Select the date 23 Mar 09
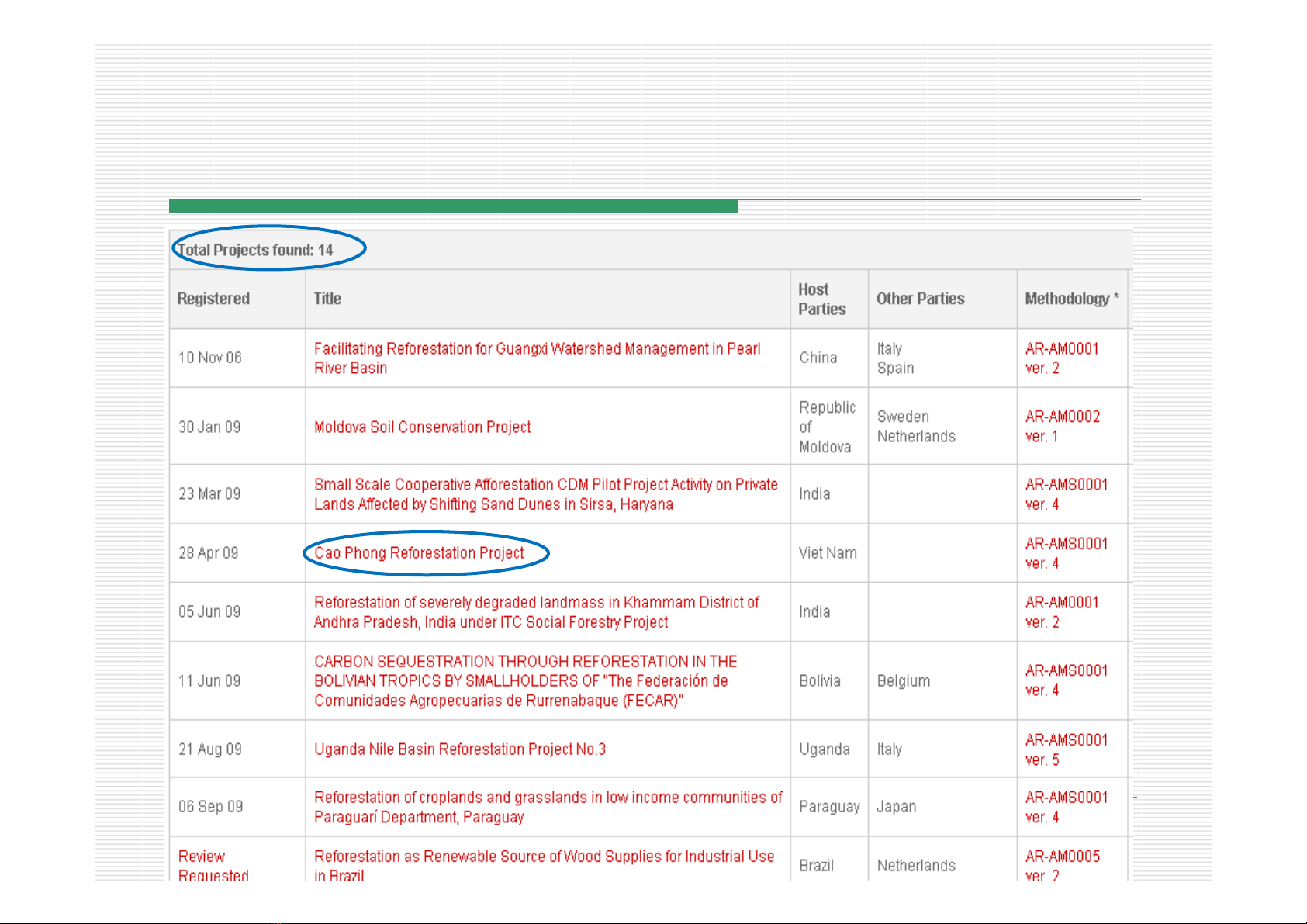The height and width of the screenshot is (924, 1307). [x=209, y=494]
